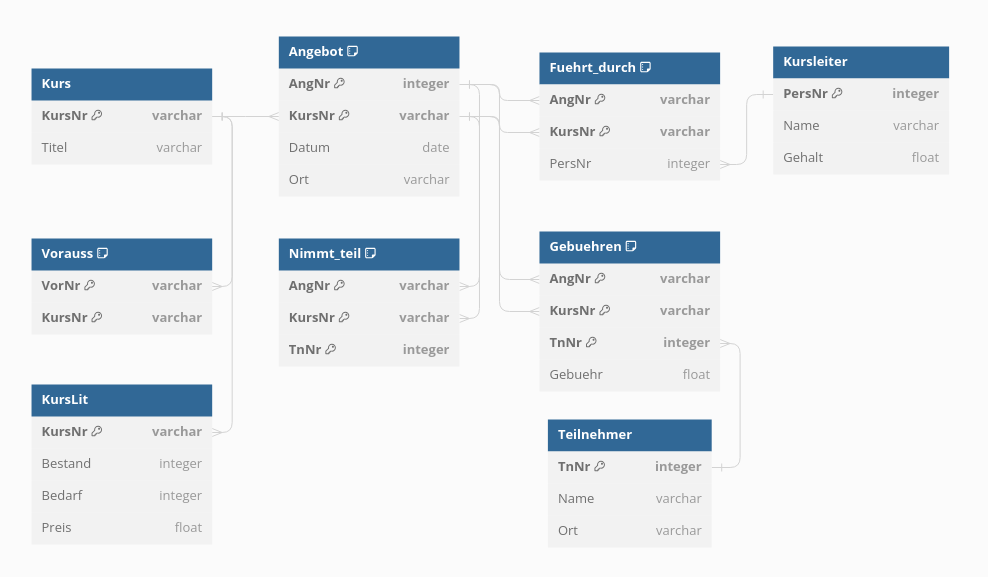Click the key icon beside KursNr in Kurs table

pyautogui.click(x=97, y=115)
